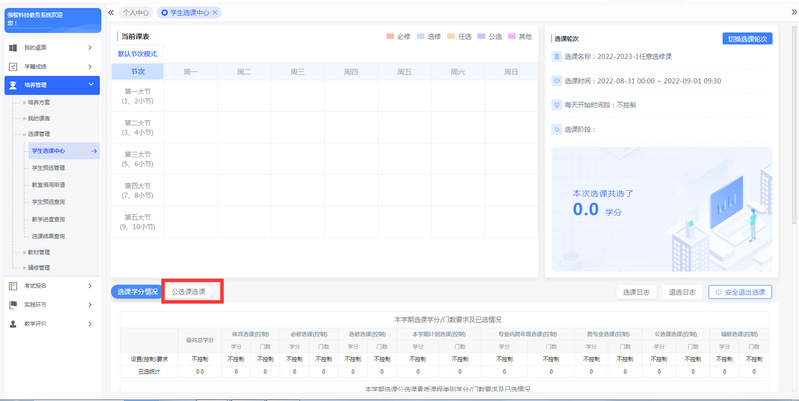This screenshot has height=401, width=799.
Task: Open the 公选课选课 tab
Action: coord(193,292)
